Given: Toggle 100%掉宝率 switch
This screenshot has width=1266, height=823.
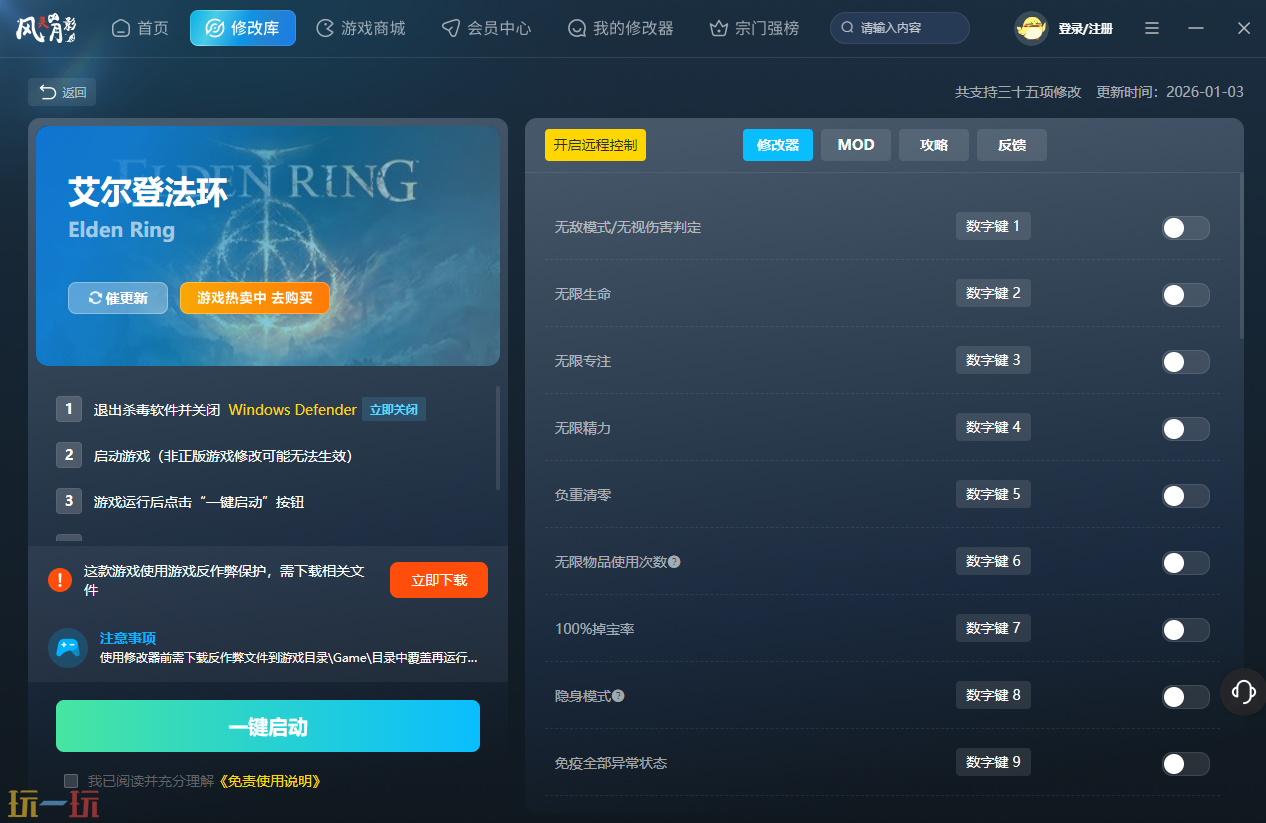Looking at the screenshot, I should [1185, 630].
